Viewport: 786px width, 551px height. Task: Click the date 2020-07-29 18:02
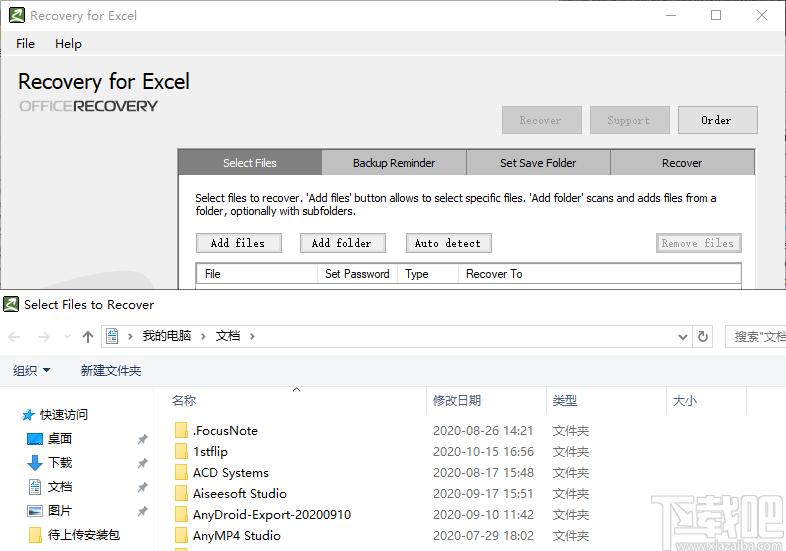click(483, 536)
